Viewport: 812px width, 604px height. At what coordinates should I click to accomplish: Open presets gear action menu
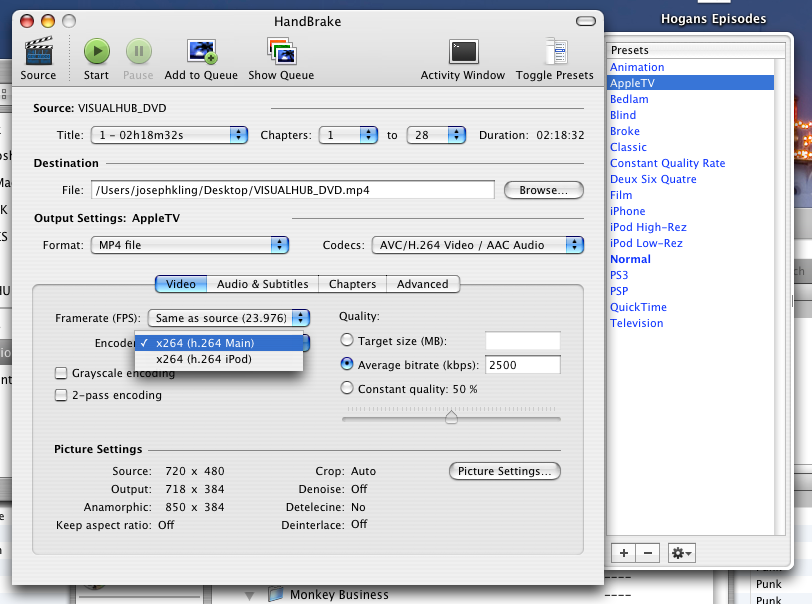pyautogui.click(x=681, y=553)
